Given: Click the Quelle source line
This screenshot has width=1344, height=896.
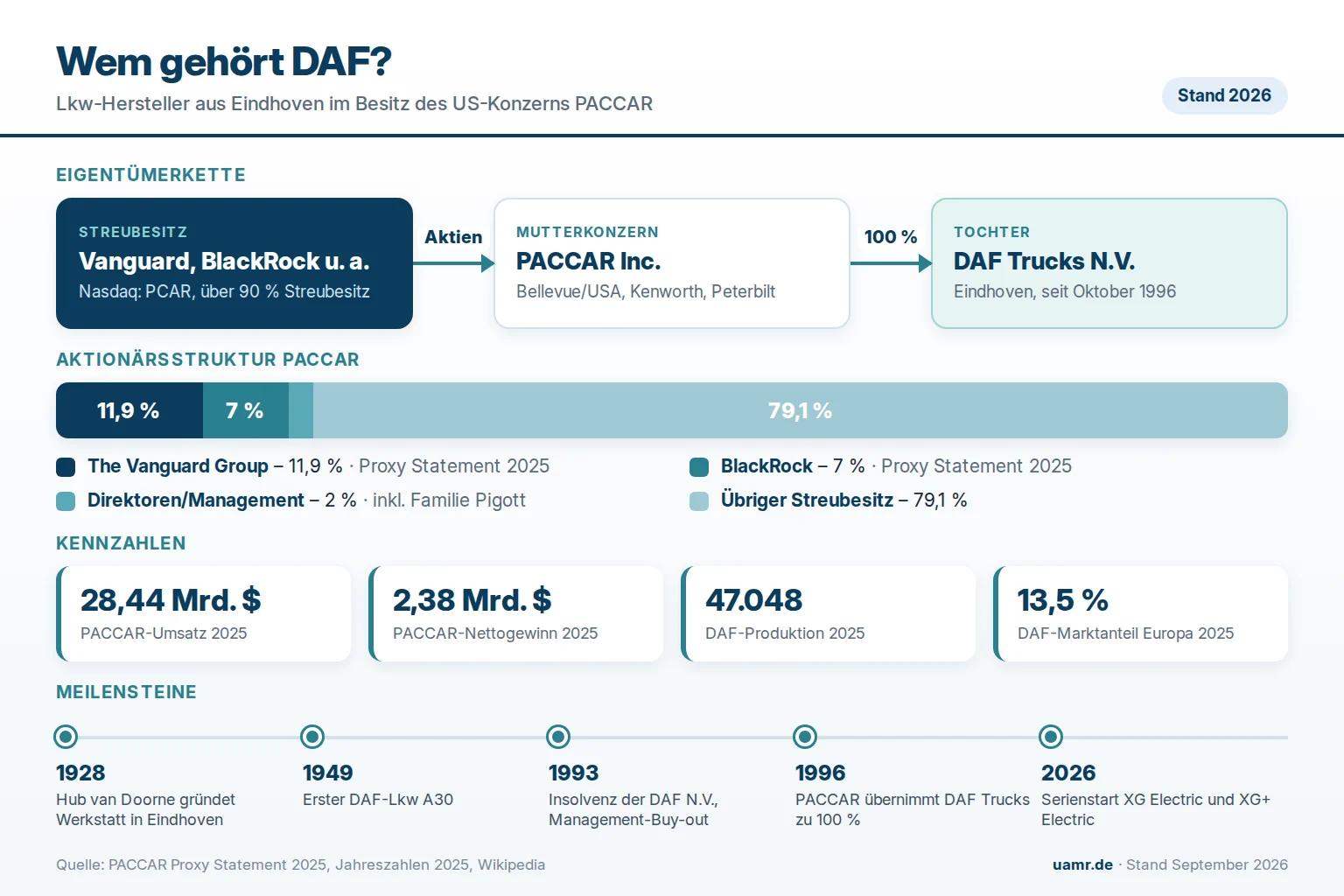Looking at the screenshot, I should click(x=300, y=864).
